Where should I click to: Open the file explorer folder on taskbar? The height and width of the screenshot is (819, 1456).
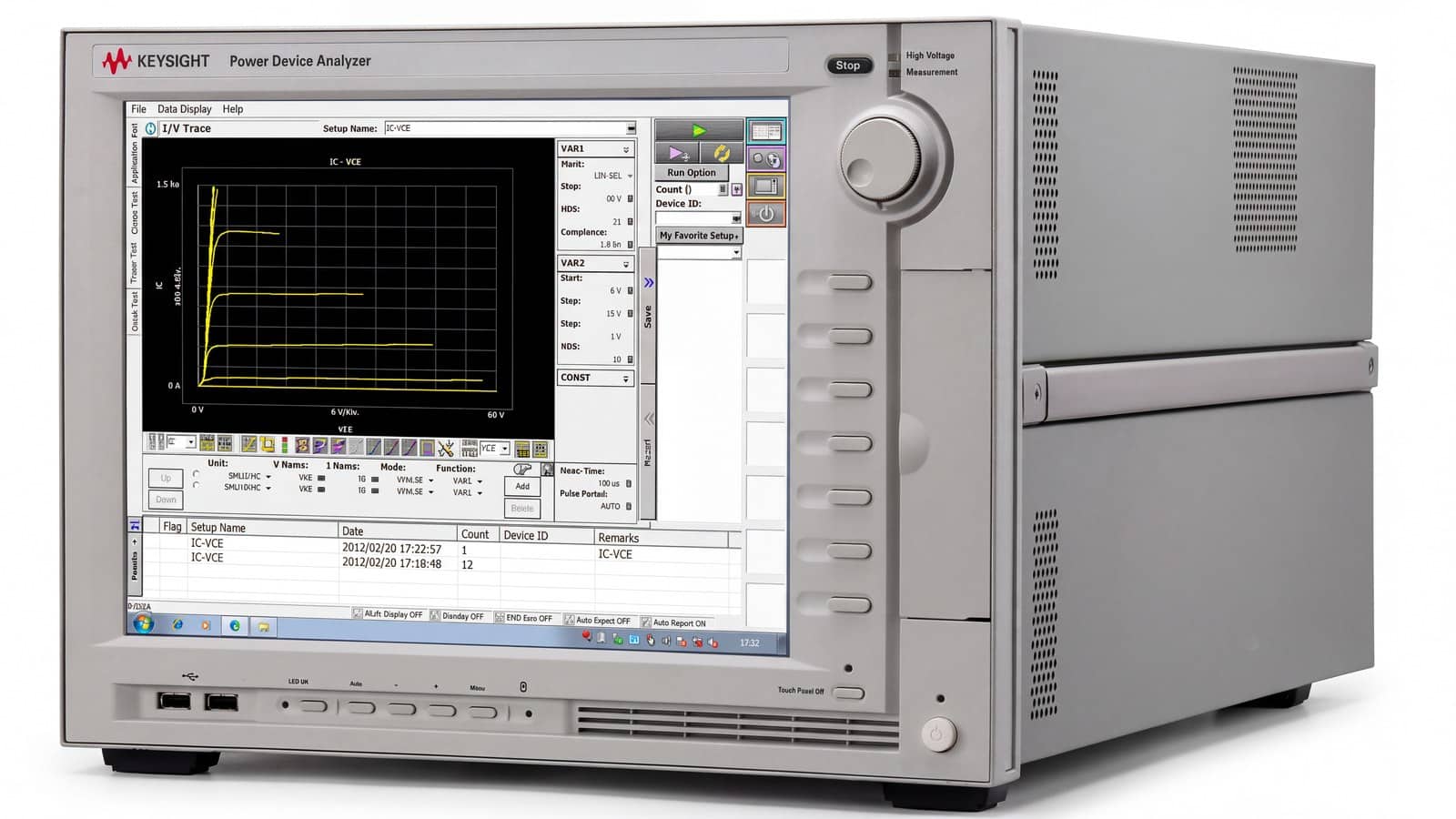tap(263, 627)
